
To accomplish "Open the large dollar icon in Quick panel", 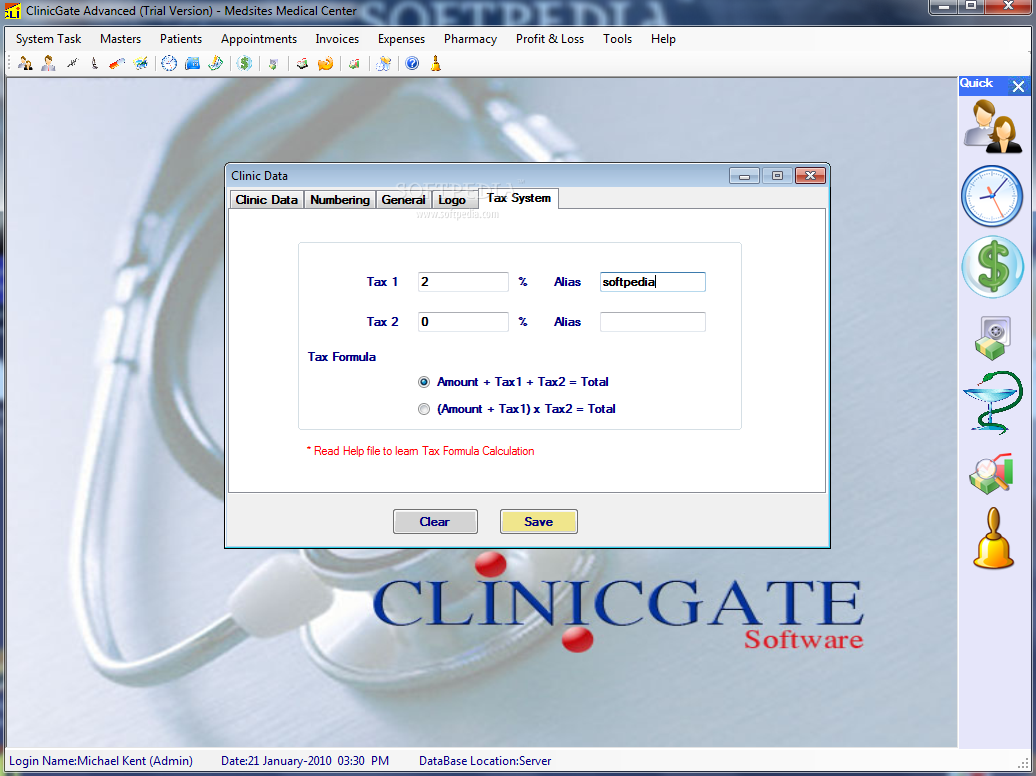I will [992, 266].
